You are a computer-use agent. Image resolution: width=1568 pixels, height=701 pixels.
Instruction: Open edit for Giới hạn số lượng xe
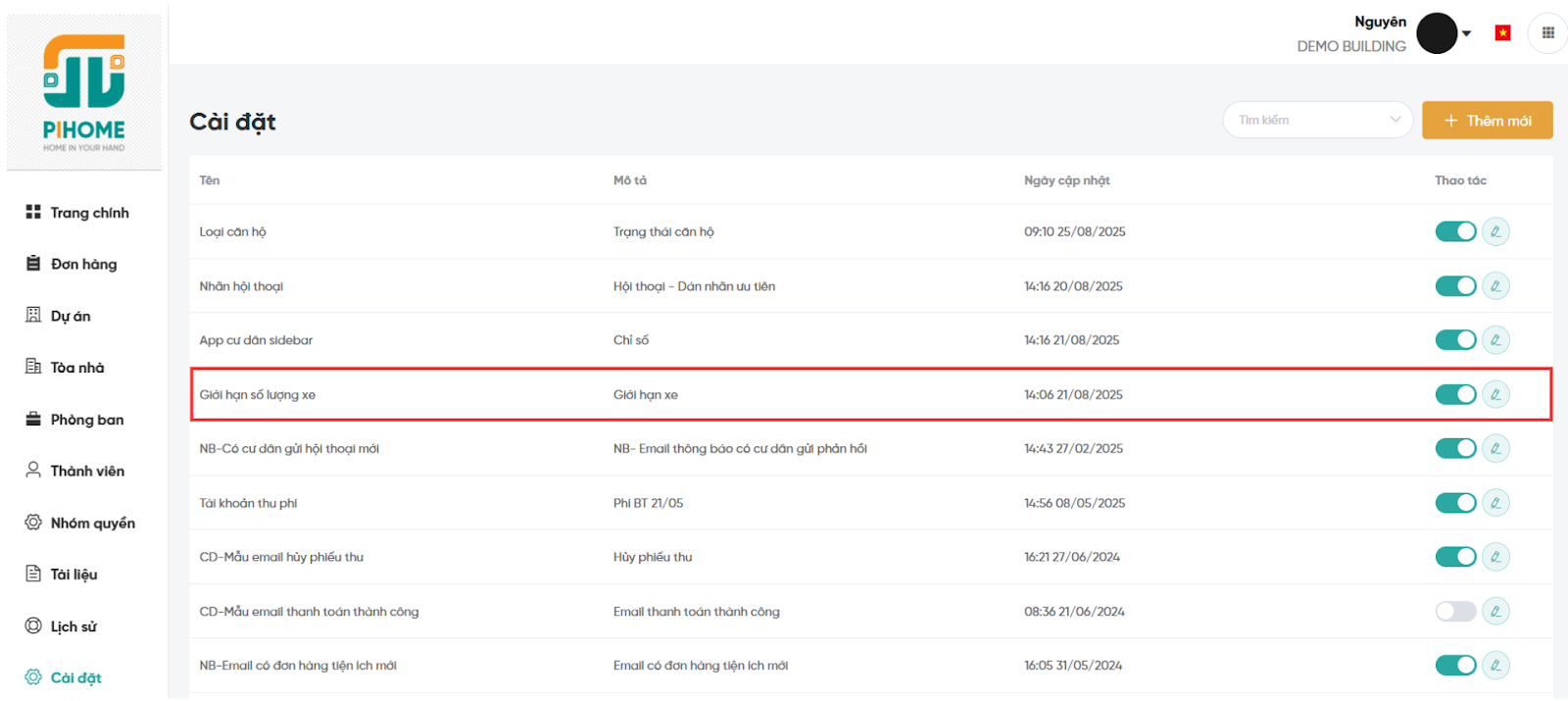coord(1495,395)
